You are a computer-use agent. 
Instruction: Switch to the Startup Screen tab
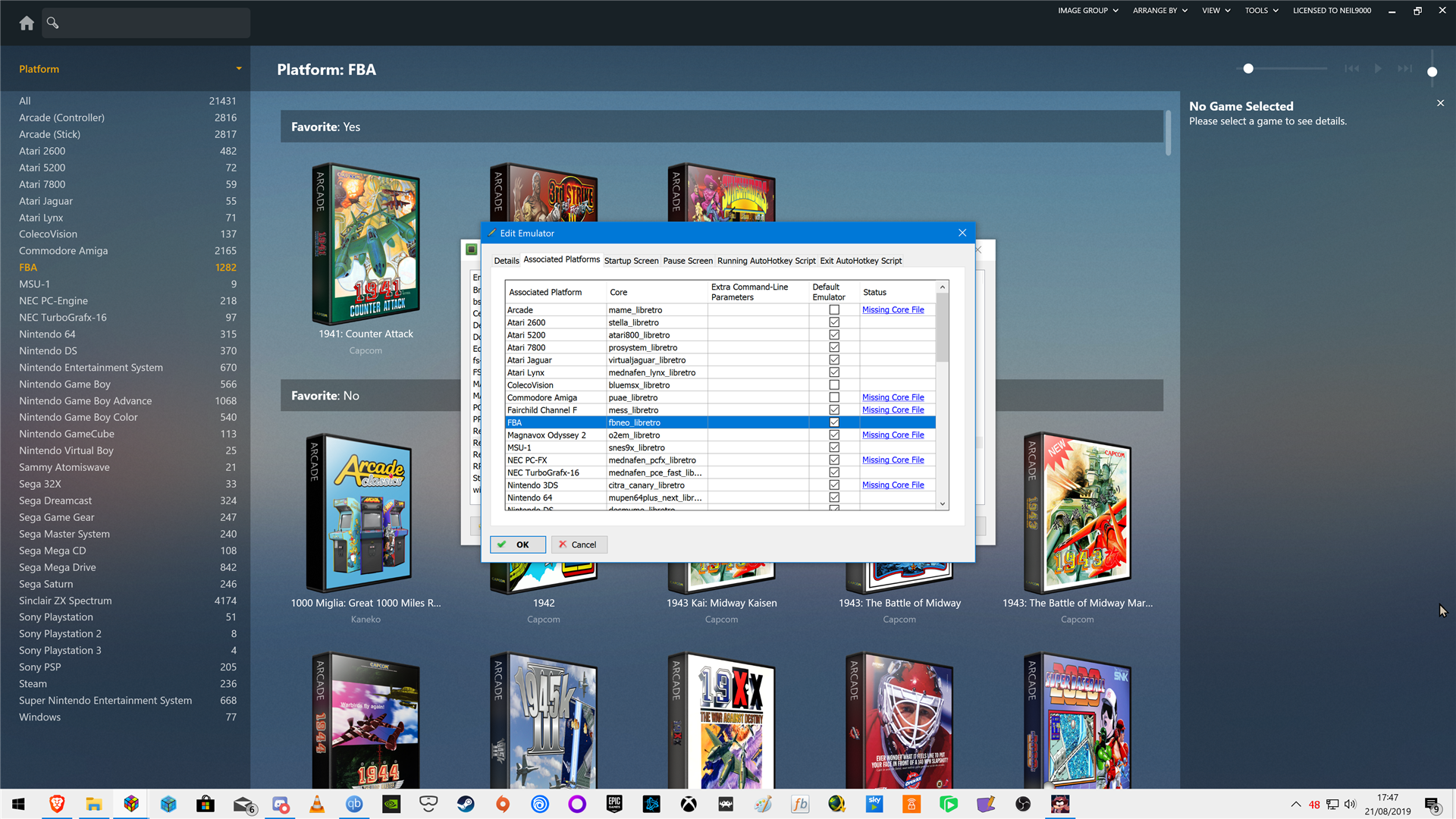click(x=631, y=261)
